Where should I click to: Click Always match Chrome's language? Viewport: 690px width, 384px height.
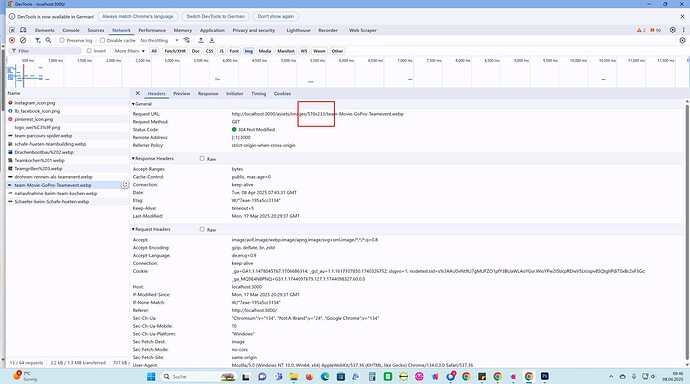[x=138, y=16]
